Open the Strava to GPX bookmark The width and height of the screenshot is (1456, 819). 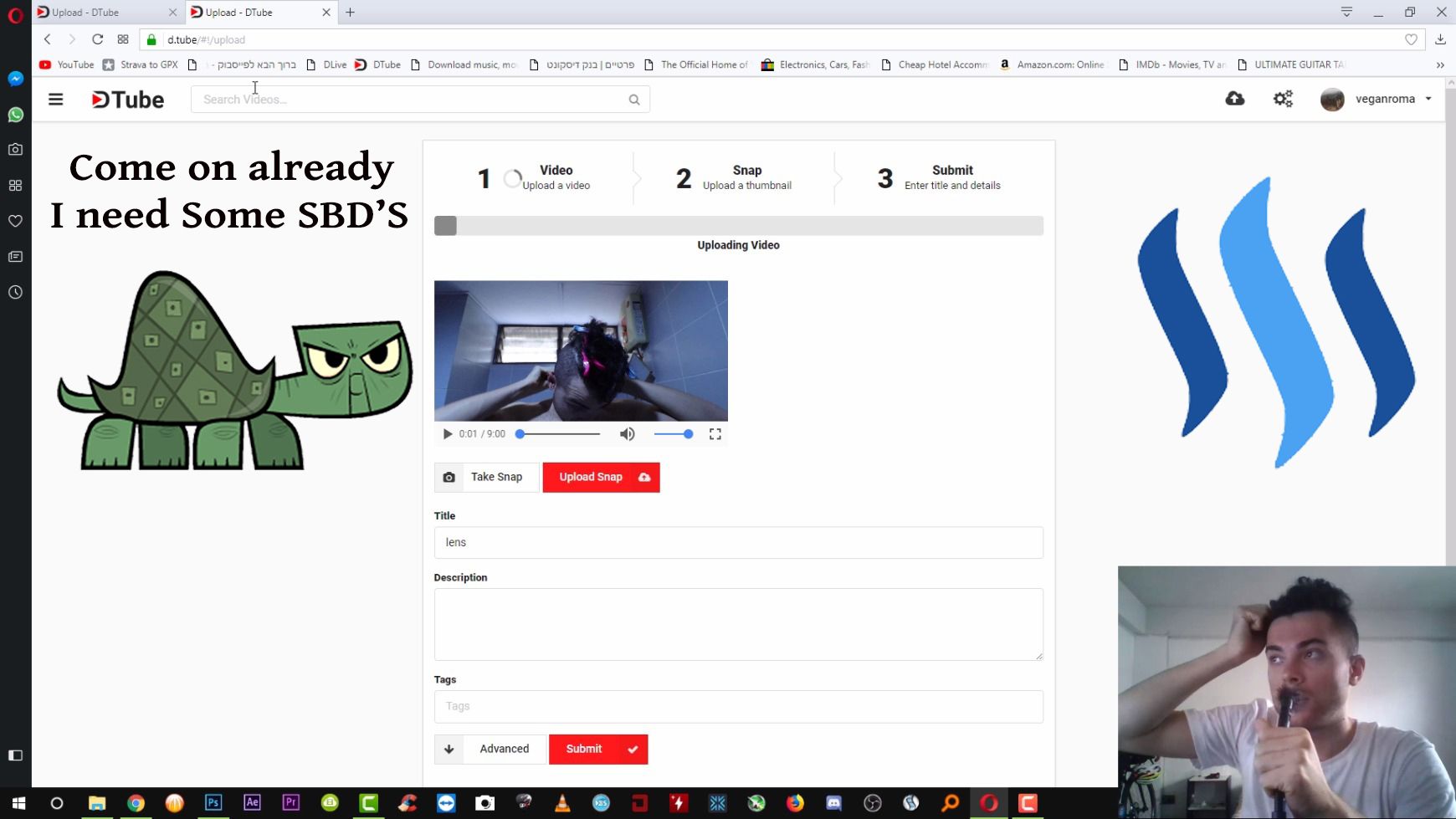(141, 64)
